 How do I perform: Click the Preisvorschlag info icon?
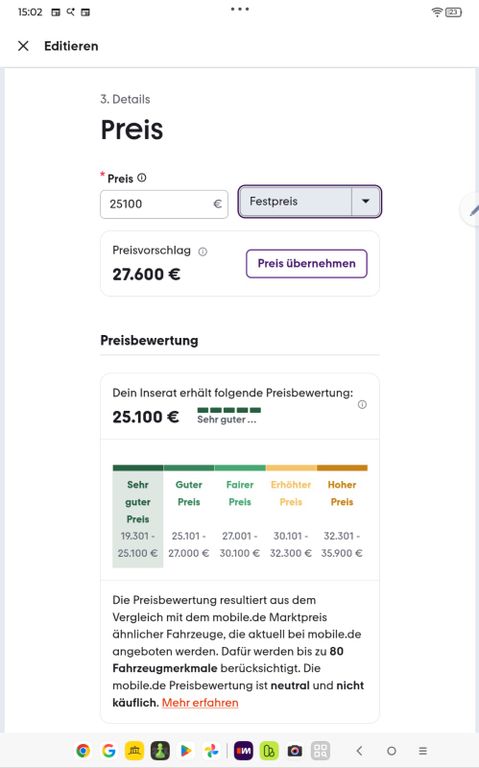[202, 251]
